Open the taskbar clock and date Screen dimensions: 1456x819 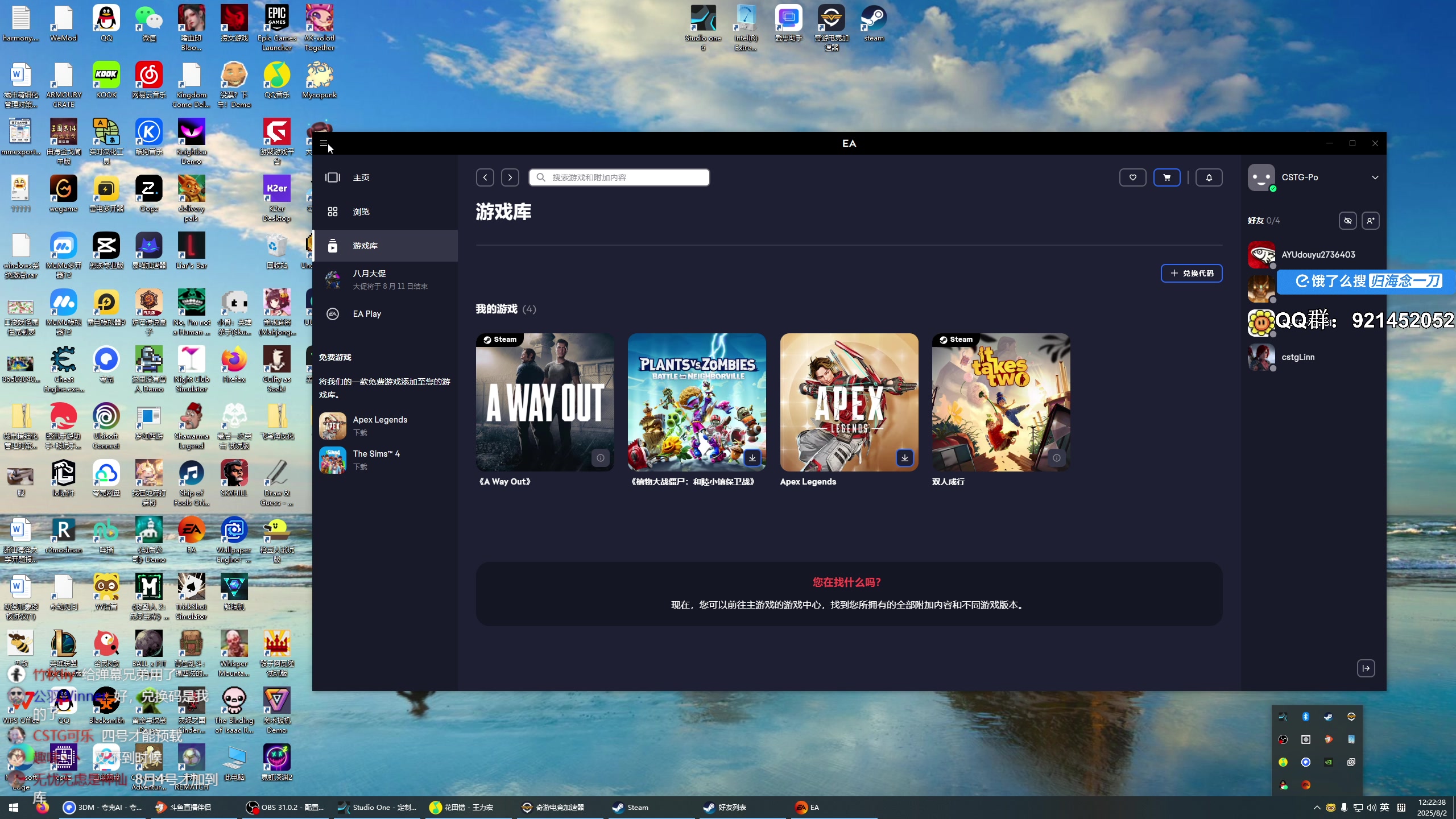[x=1432, y=807]
